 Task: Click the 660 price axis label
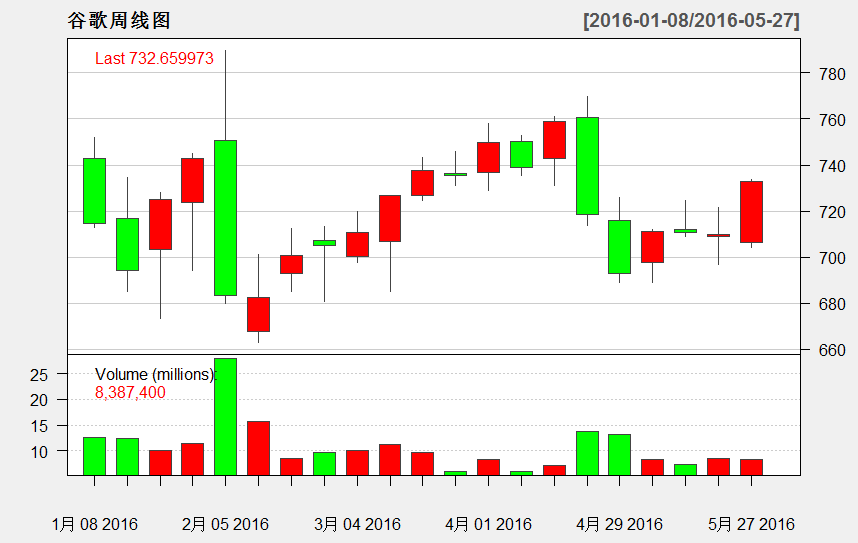(x=832, y=350)
